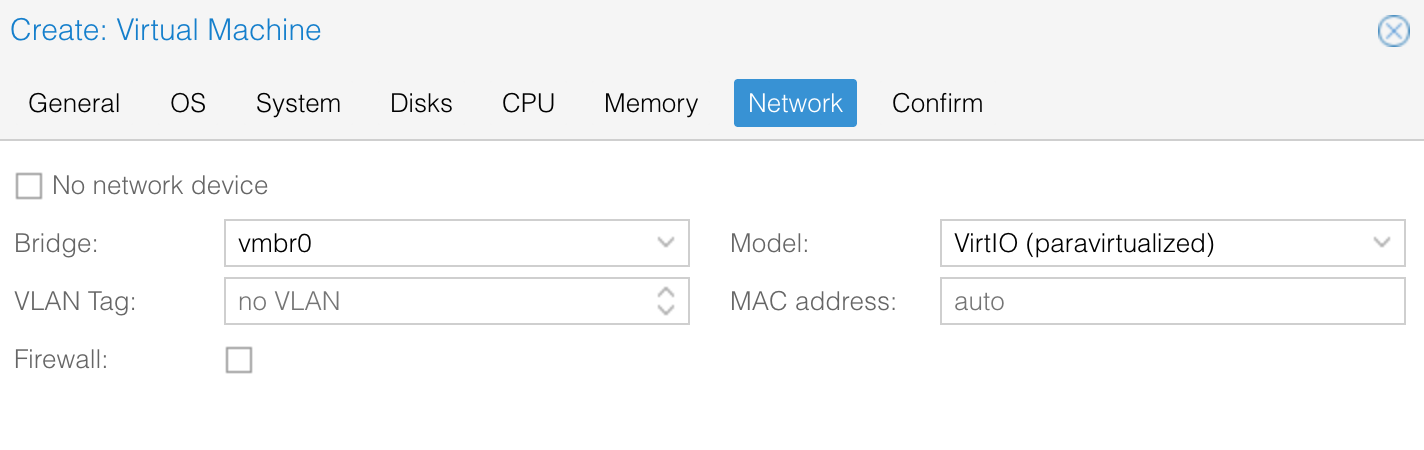Switch to the General tab
Viewport: 1424px width, 450px height.
tap(74, 103)
